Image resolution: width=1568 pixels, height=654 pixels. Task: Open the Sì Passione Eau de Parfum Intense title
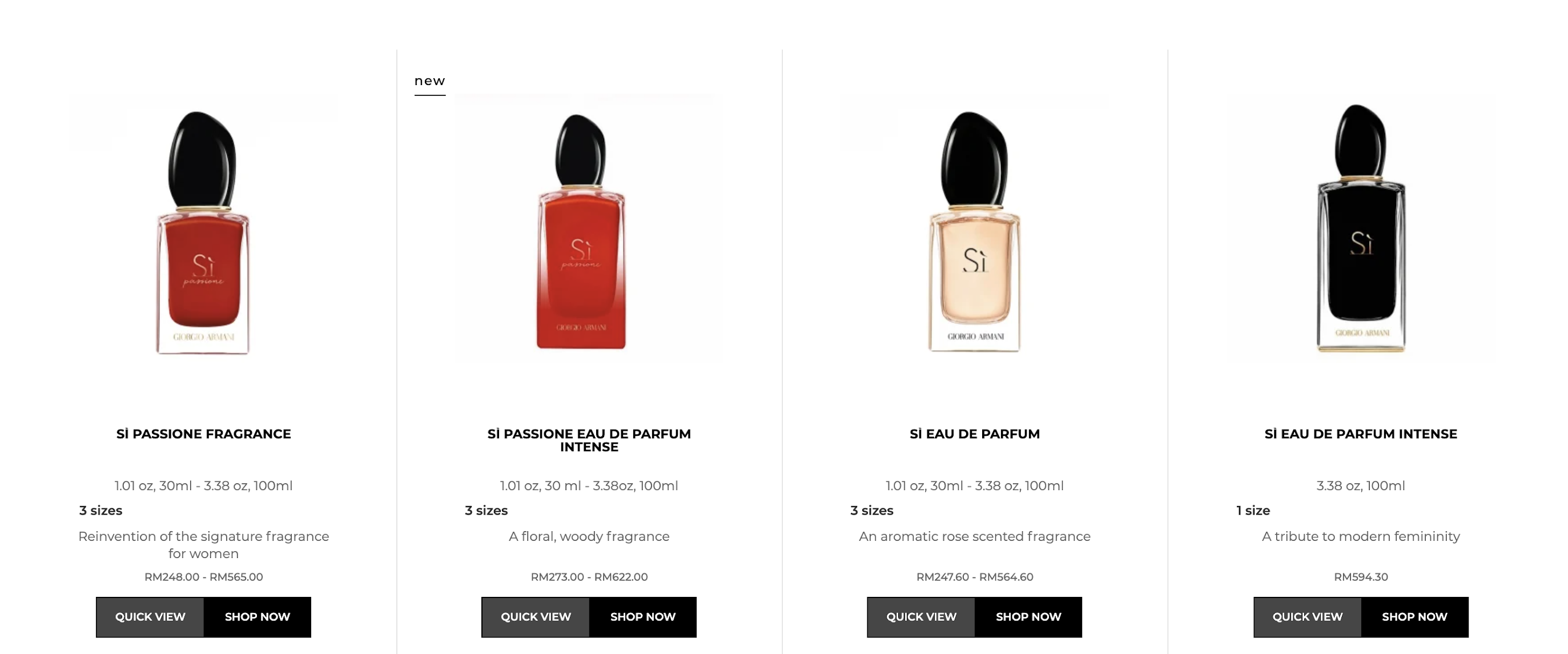pos(589,440)
